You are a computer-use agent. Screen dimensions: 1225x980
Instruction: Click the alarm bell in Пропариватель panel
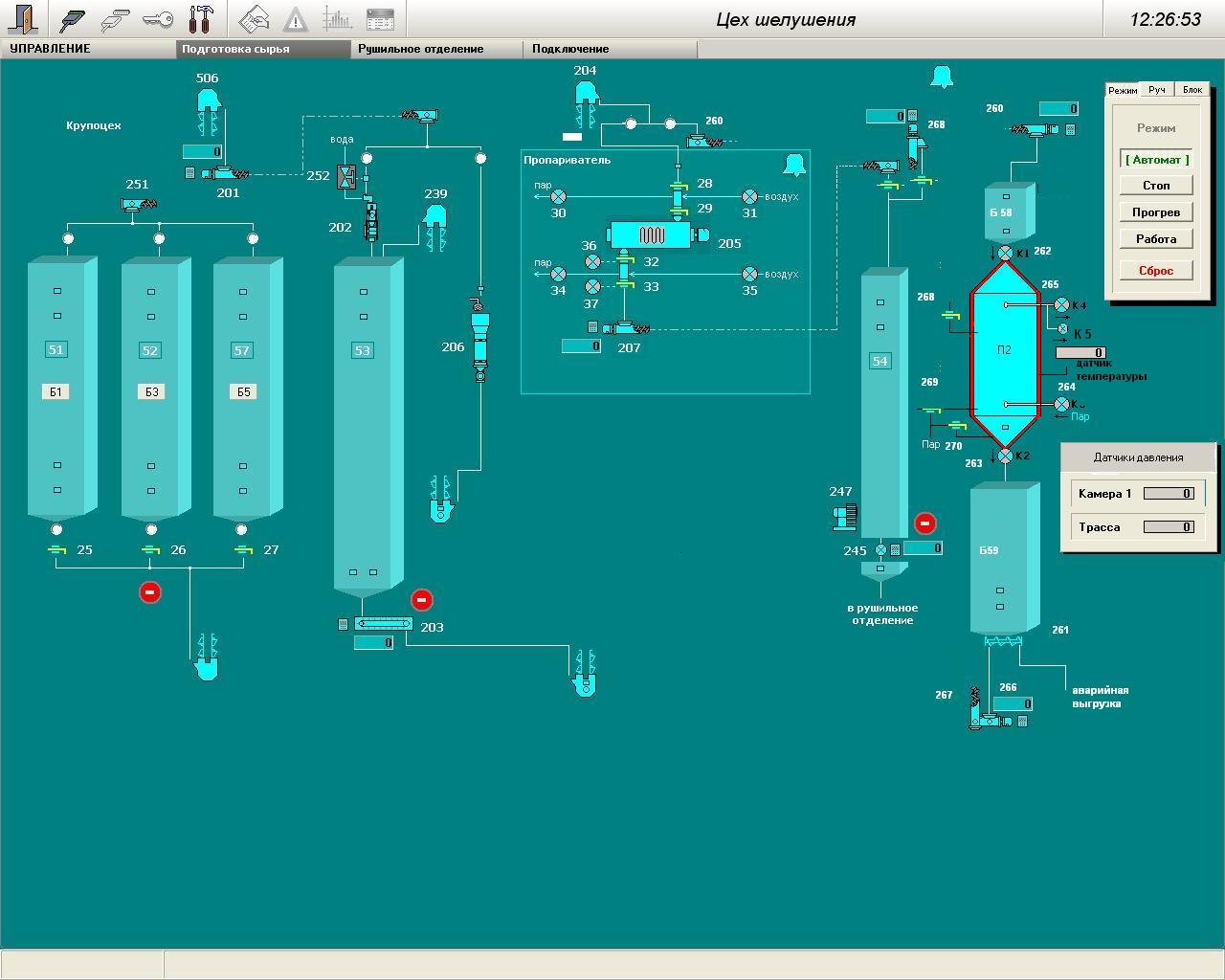click(793, 166)
